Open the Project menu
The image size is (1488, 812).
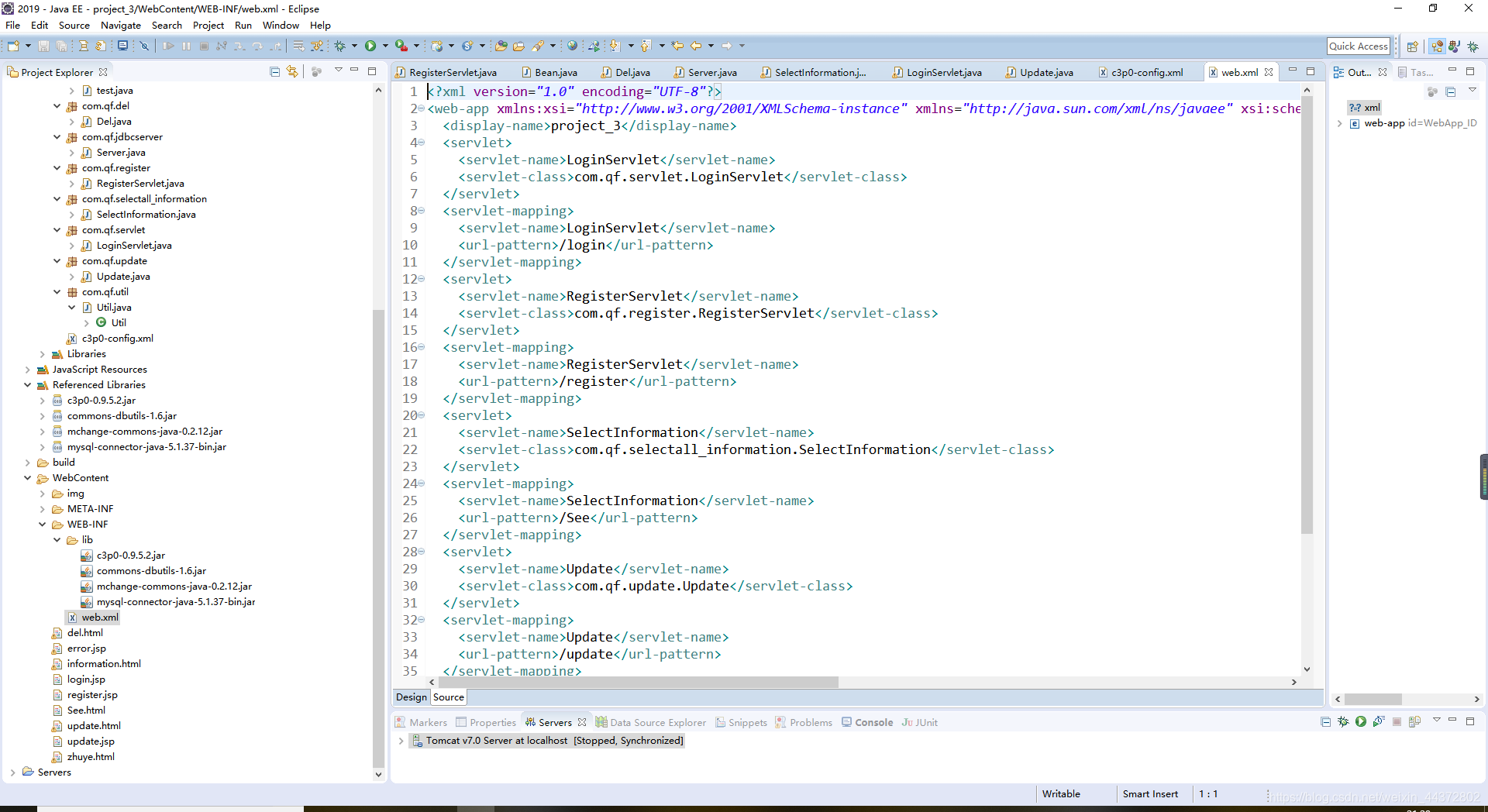pyautogui.click(x=208, y=25)
